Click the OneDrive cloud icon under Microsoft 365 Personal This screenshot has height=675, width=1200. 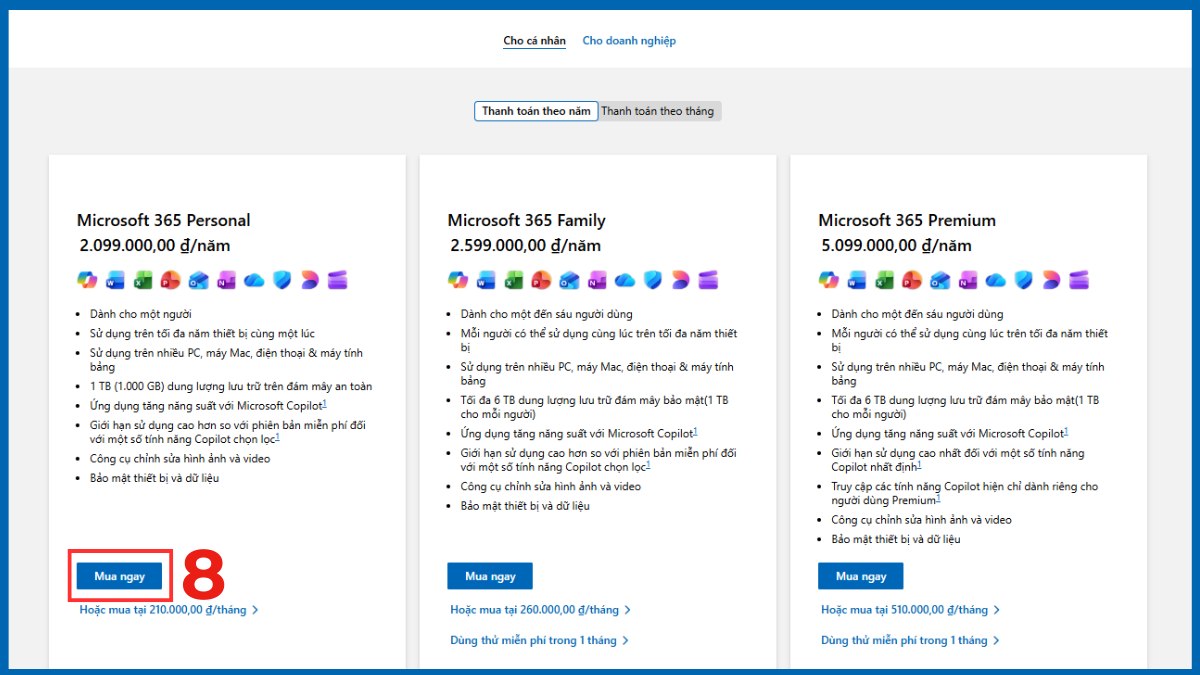[254, 279]
